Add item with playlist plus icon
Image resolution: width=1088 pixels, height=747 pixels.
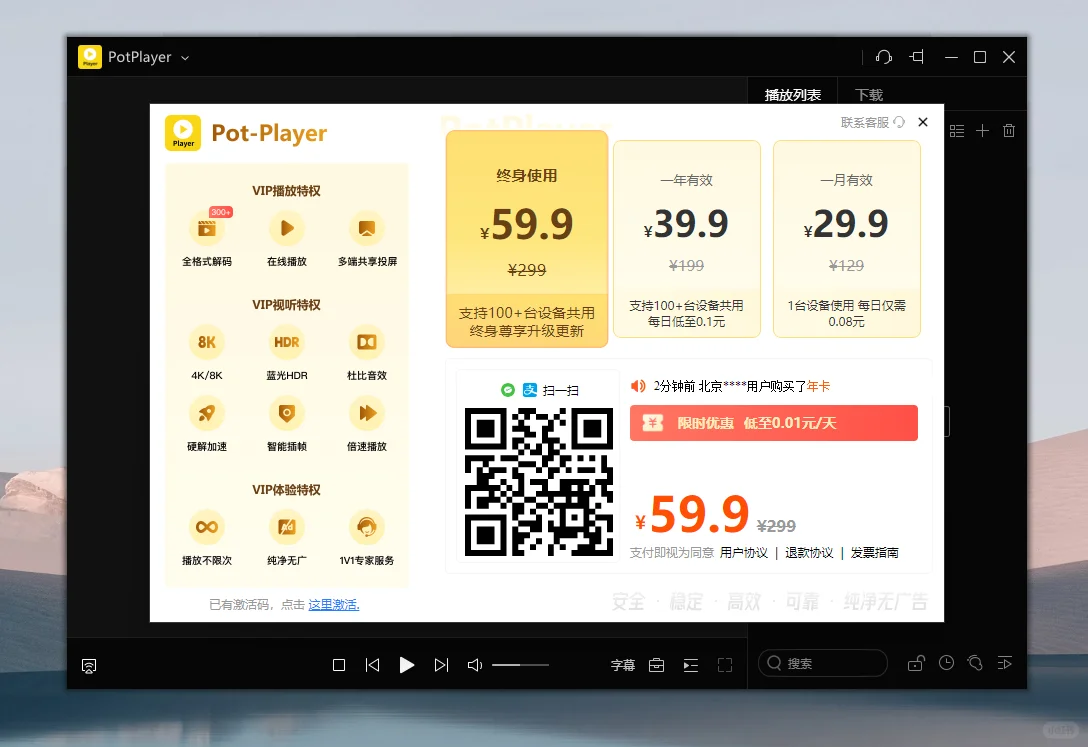pos(983,130)
